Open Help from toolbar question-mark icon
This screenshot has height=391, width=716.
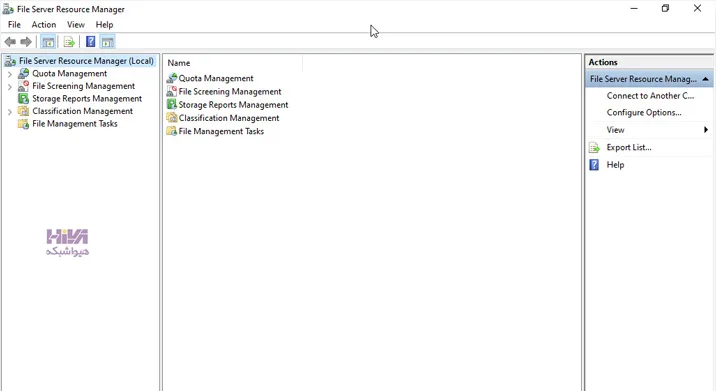click(90, 42)
